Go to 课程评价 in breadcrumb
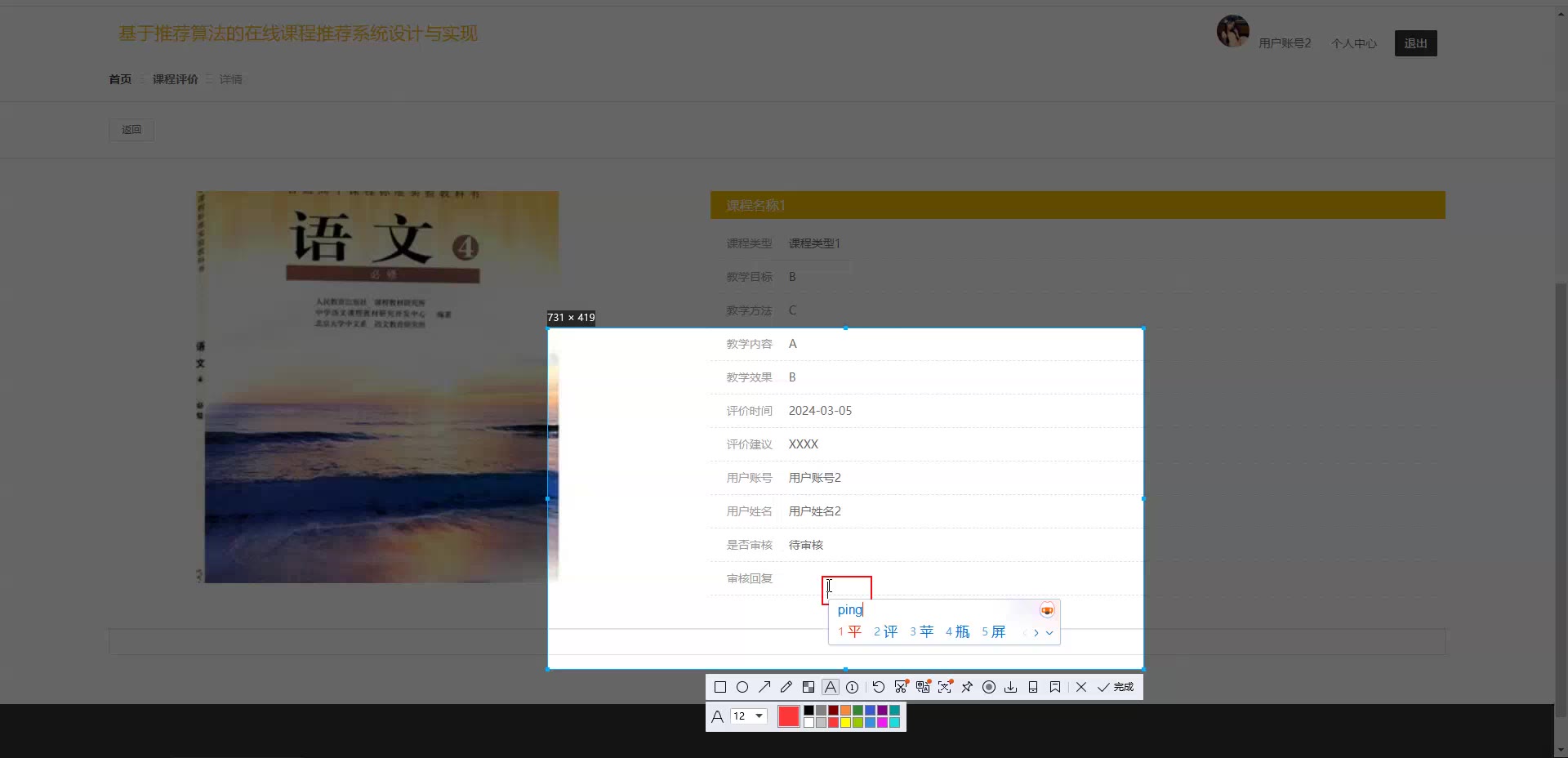This screenshot has width=1568, height=758. point(175,79)
